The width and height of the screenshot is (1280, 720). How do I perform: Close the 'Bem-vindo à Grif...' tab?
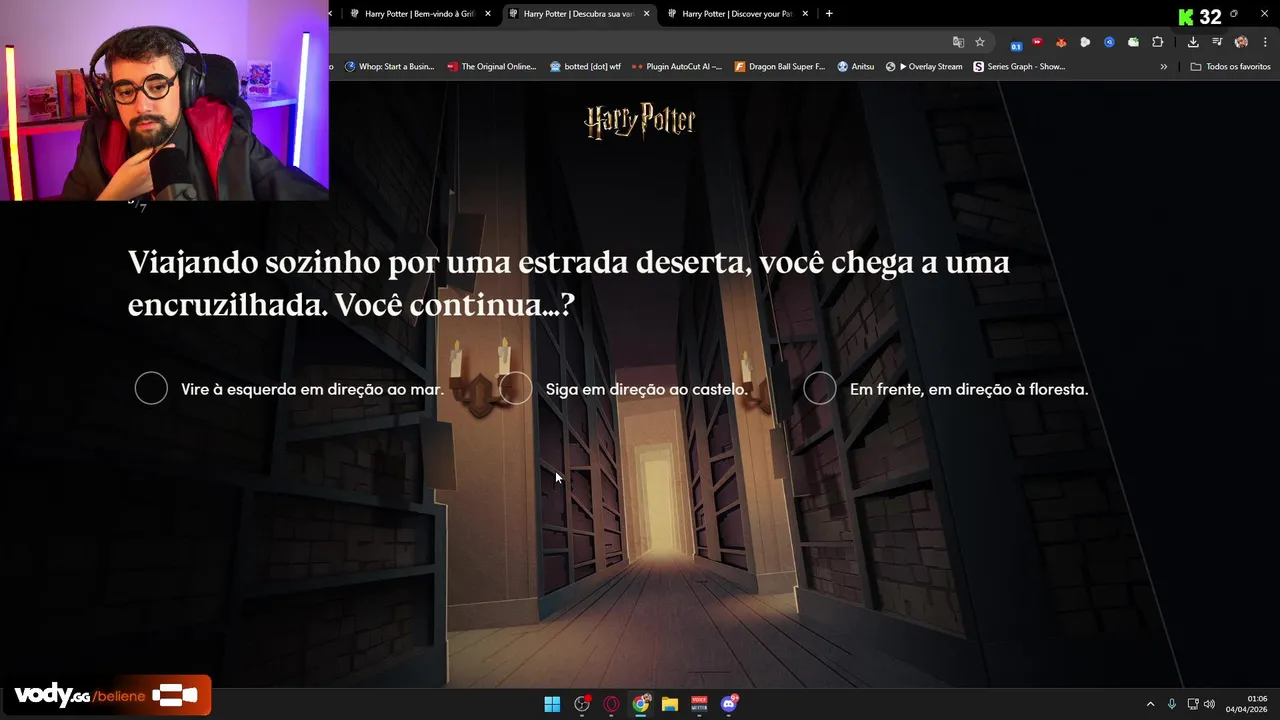[488, 14]
